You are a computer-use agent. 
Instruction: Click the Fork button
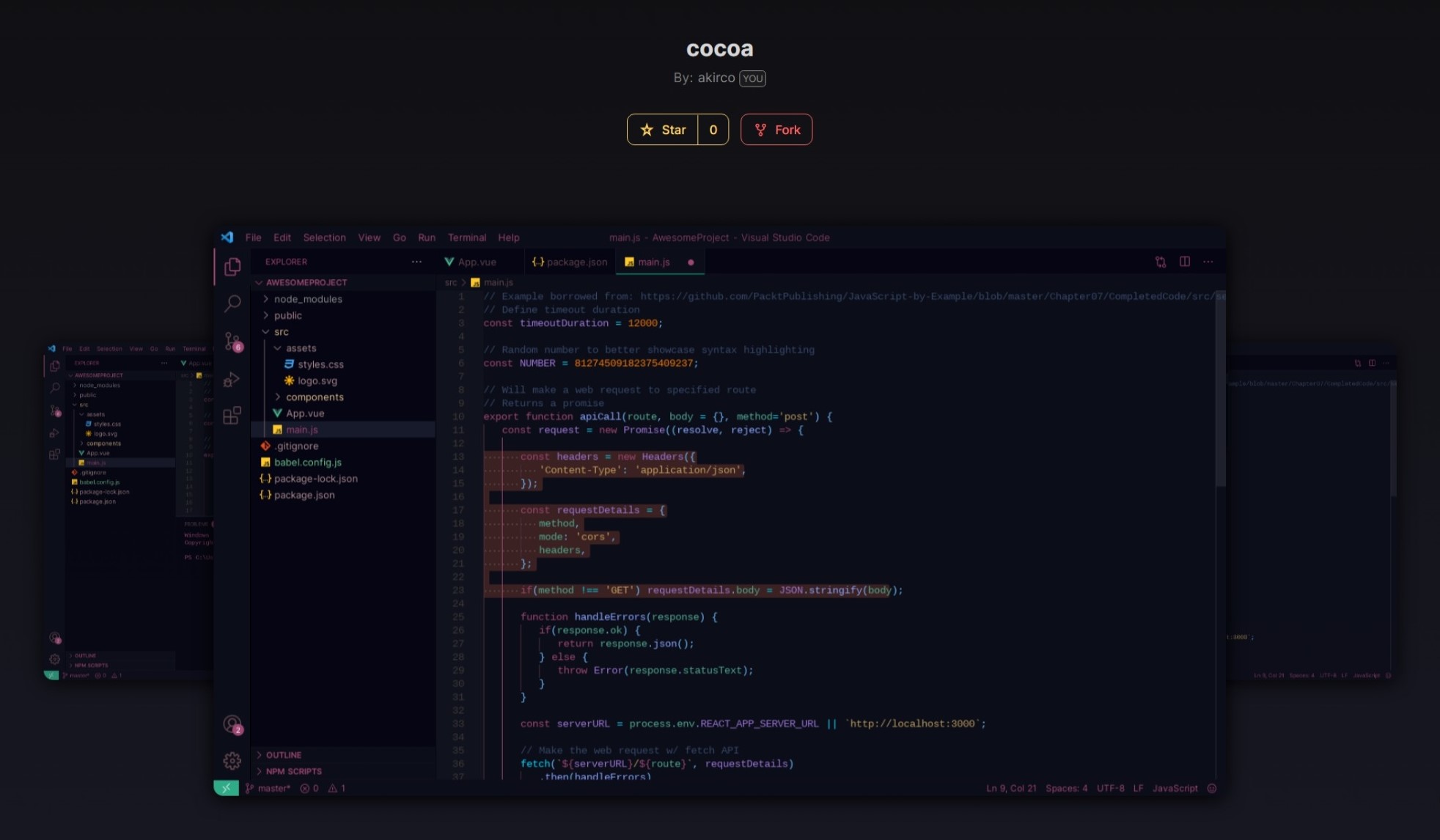(x=776, y=130)
